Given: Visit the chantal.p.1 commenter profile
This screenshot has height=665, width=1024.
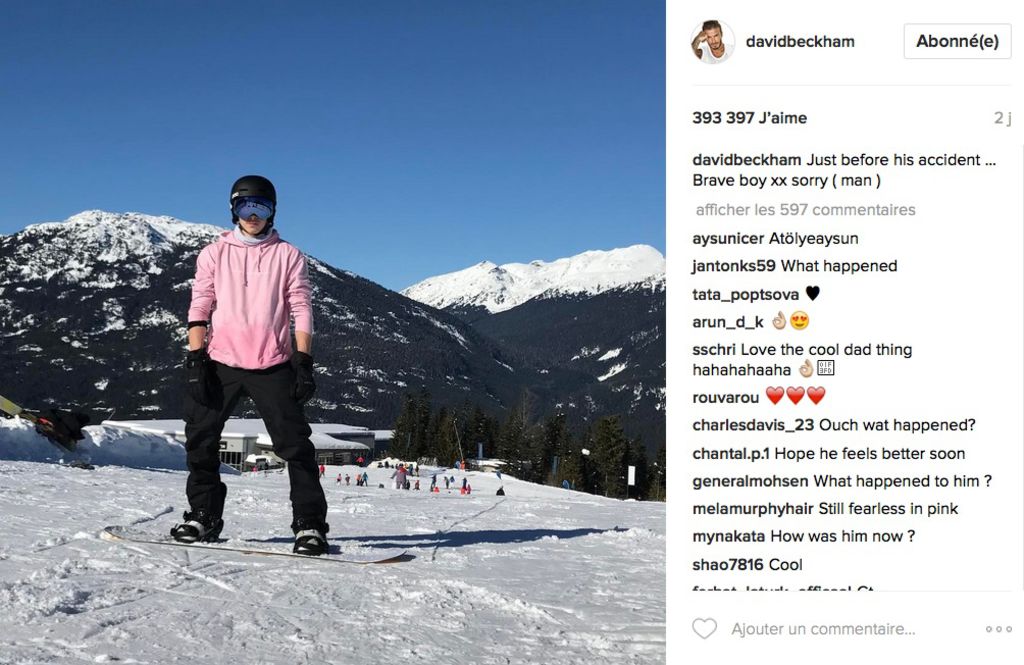Looking at the screenshot, I should click(731, 453).
